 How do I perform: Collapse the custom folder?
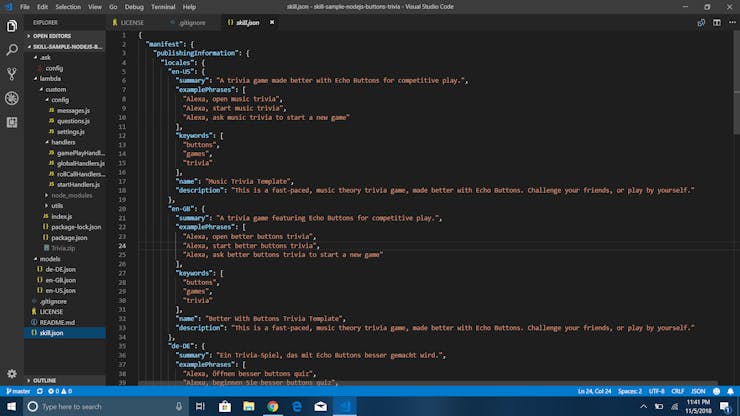[x=56, y=89]
